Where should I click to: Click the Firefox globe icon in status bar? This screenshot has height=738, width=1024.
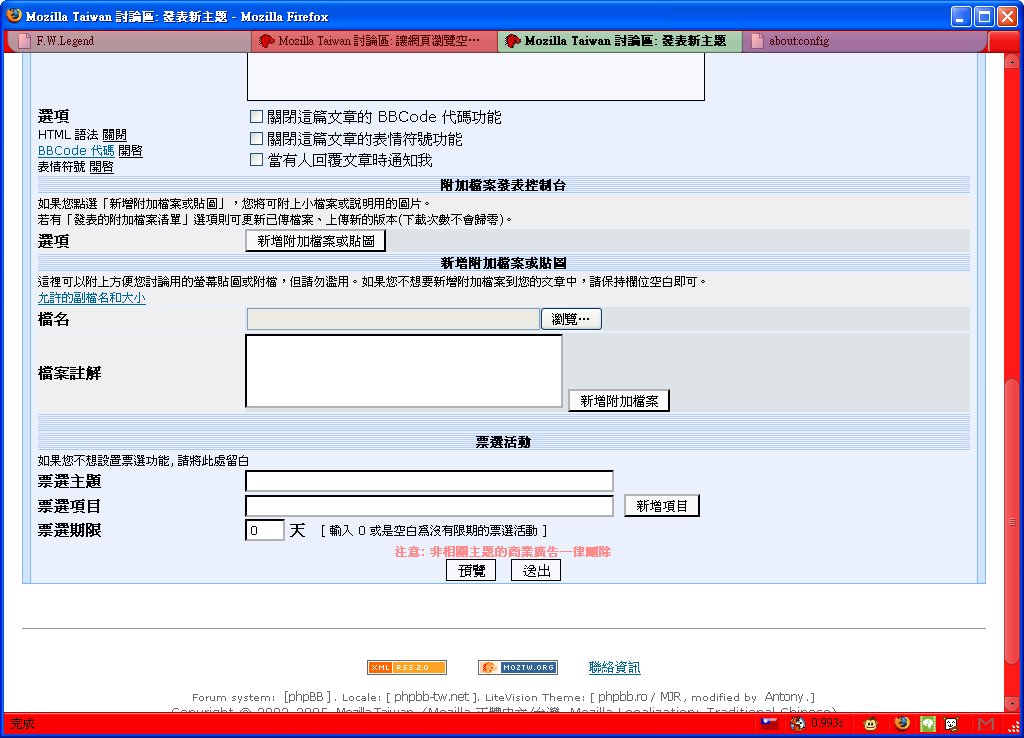(x=902, y=723)
